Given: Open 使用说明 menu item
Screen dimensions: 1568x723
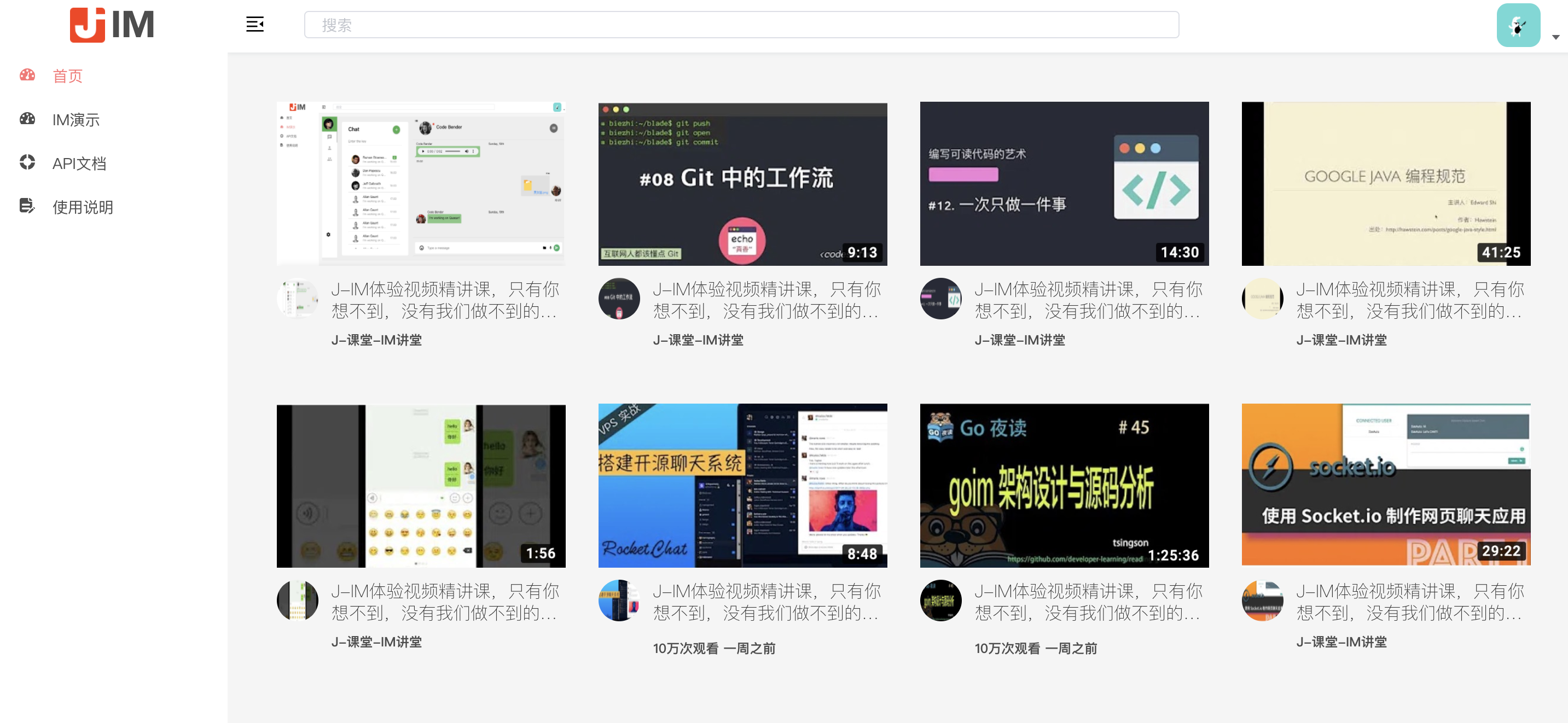Looking at the screenshot, I should pos(83,207).
